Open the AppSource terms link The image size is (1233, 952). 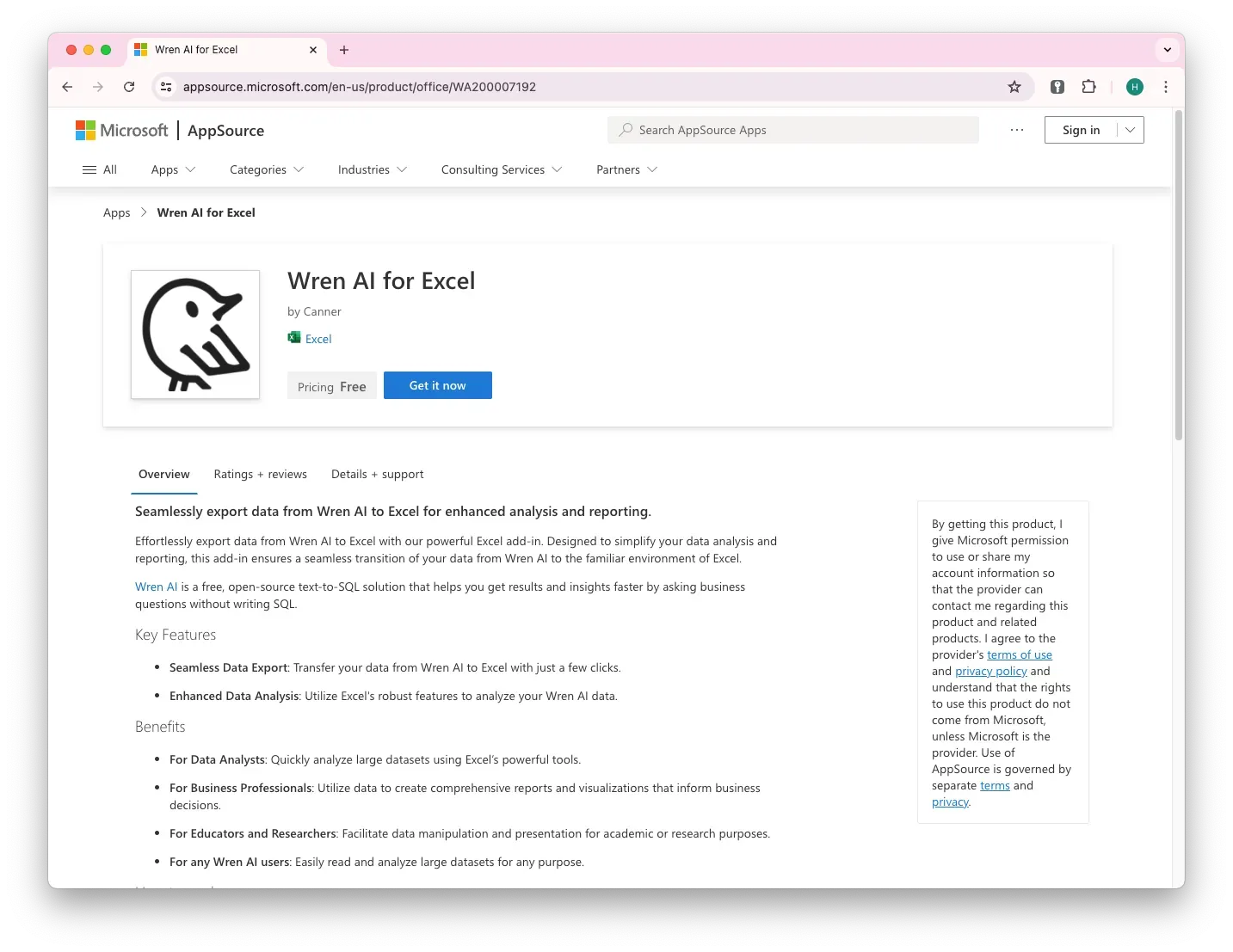click(x=995, y=785)
